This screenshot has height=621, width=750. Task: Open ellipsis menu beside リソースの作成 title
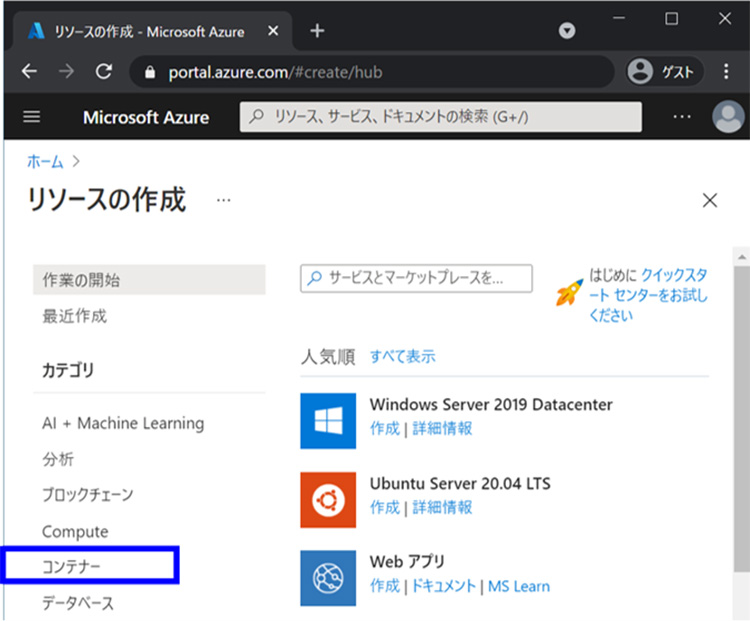click(223, 200)
